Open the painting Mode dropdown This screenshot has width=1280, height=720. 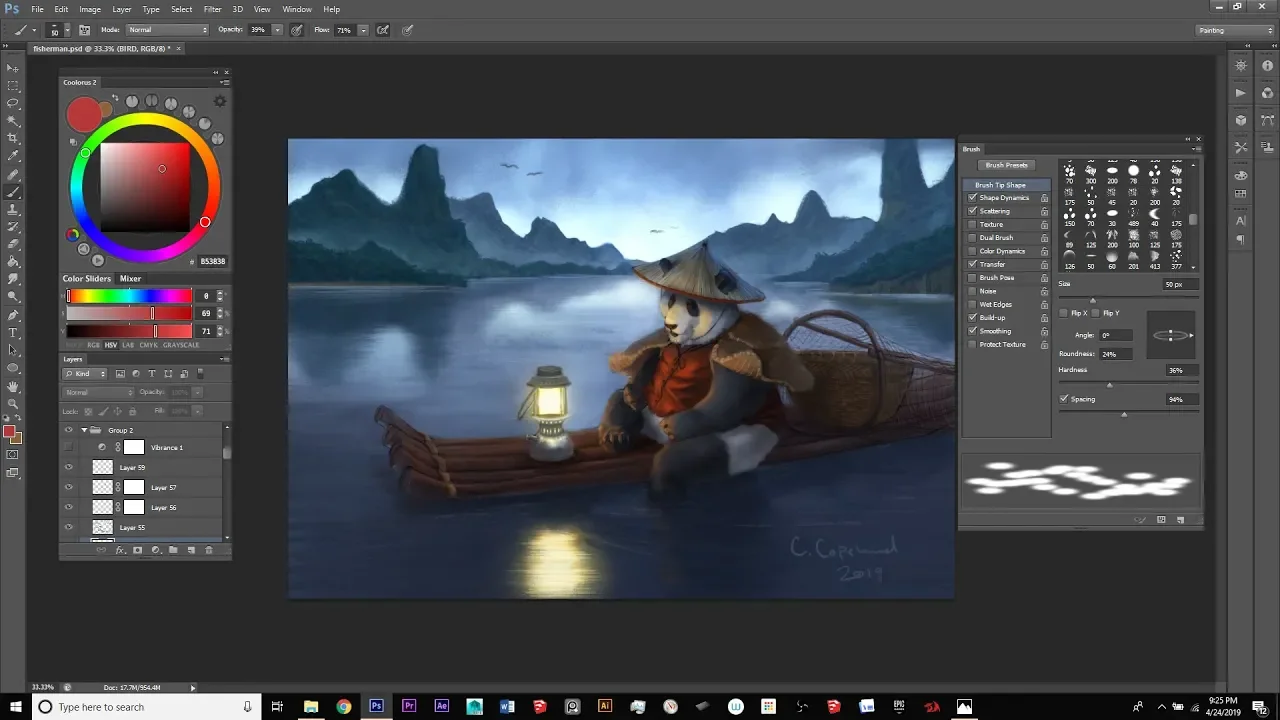pyautogui.click(x=167, y=30)
